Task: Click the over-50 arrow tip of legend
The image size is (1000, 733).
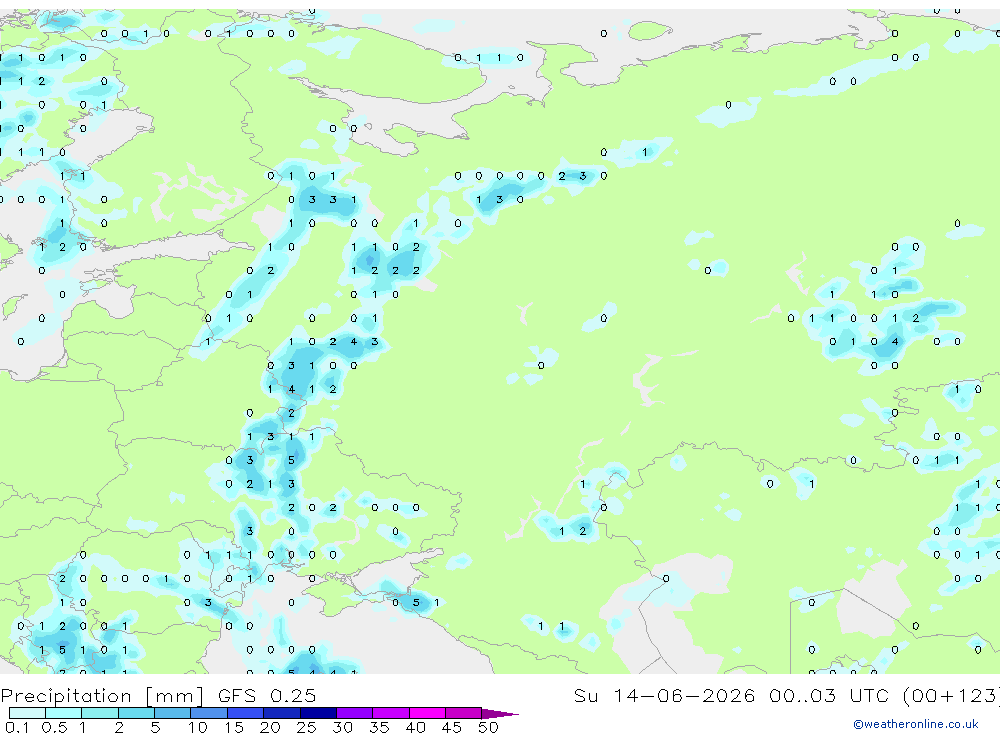Action: [501, 713]
